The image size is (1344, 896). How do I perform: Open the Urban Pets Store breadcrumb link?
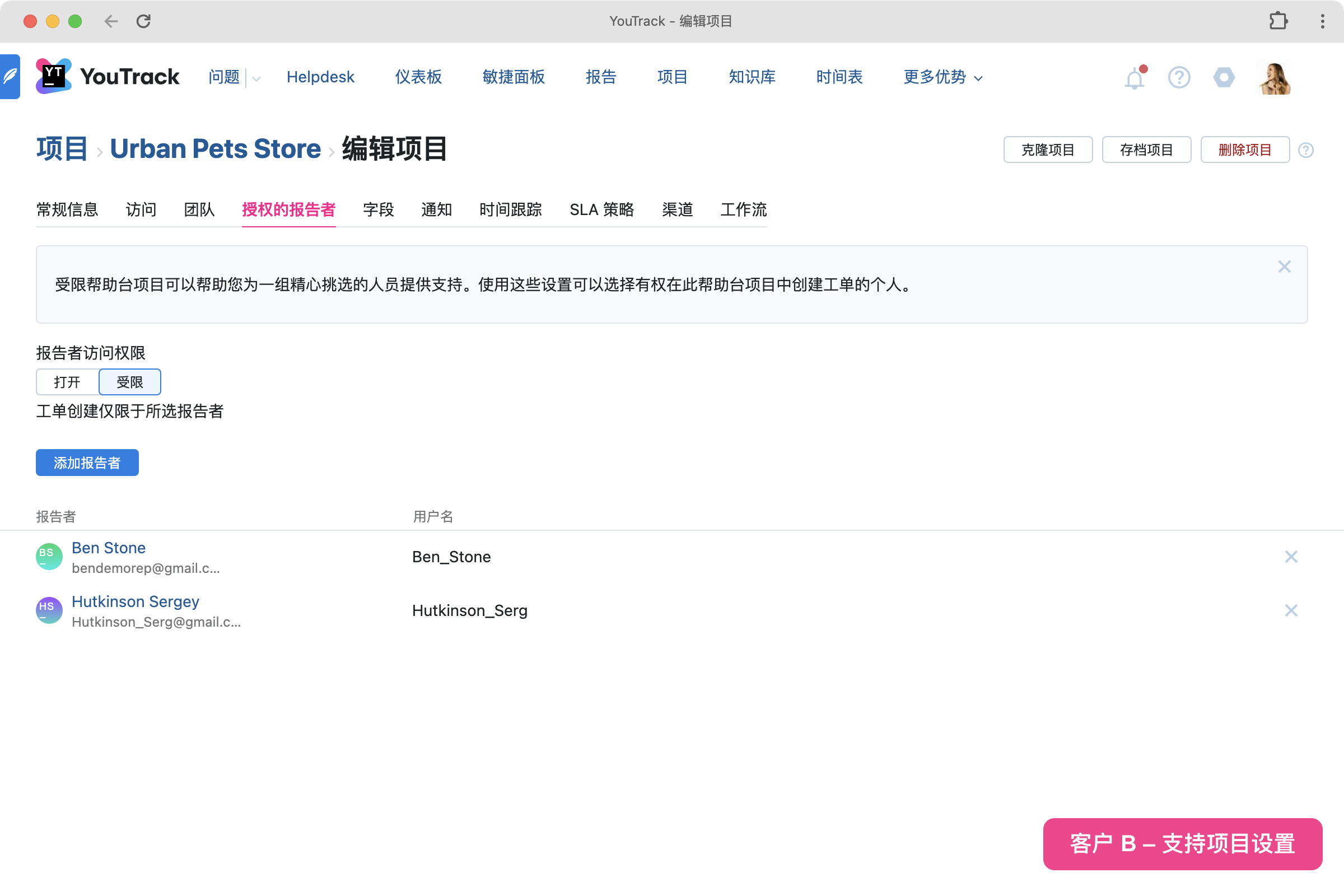pos(215,149)
